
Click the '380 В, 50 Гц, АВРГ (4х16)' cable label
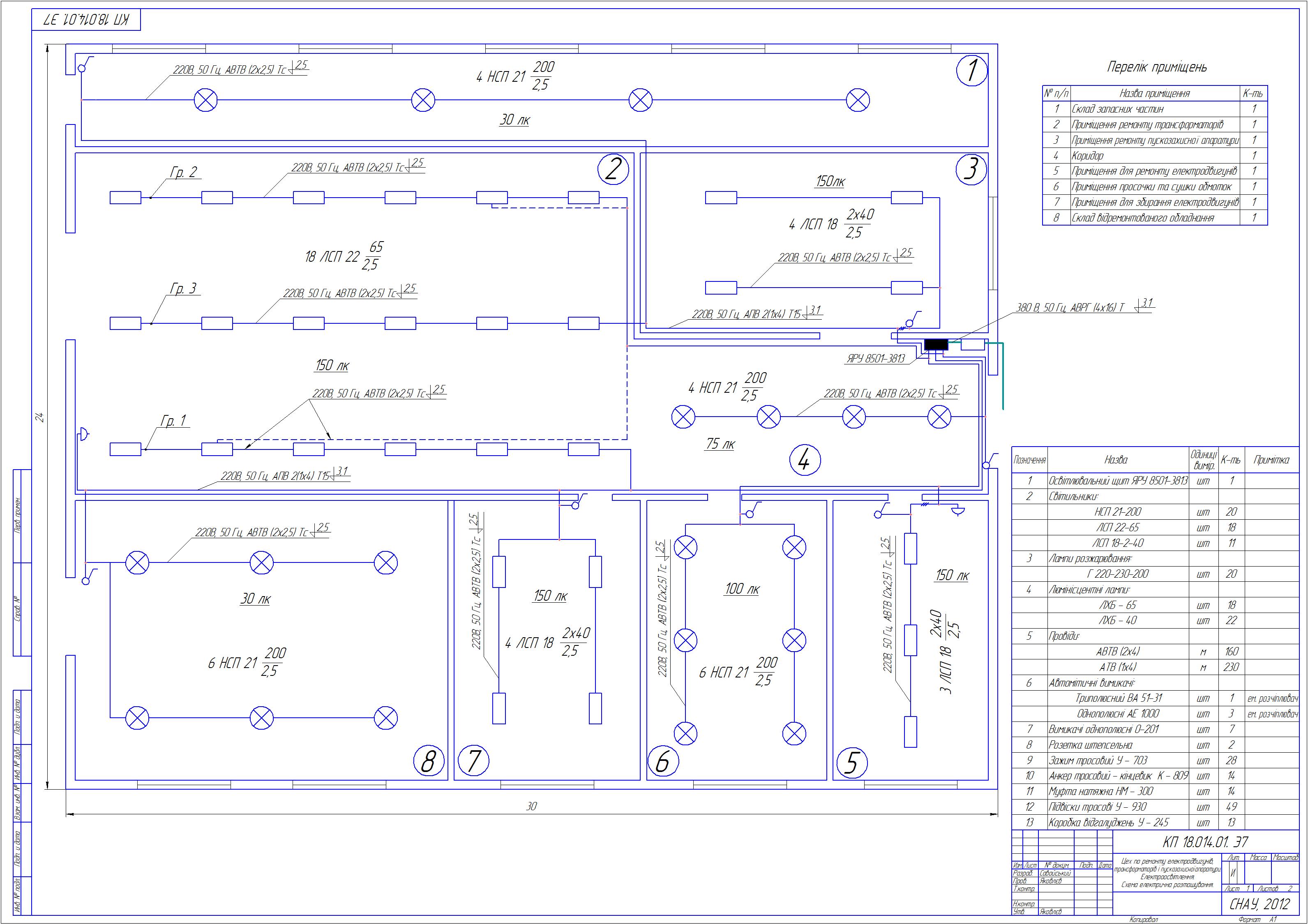[1070, 308]
